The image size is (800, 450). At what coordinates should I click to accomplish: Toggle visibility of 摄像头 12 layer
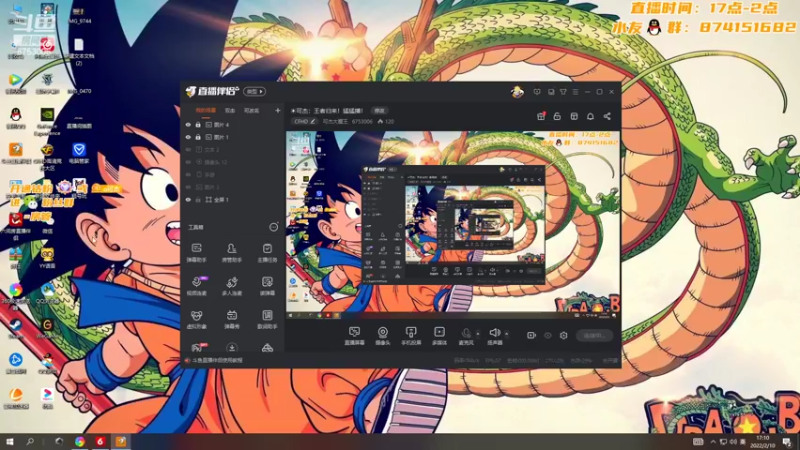(188, 162)
